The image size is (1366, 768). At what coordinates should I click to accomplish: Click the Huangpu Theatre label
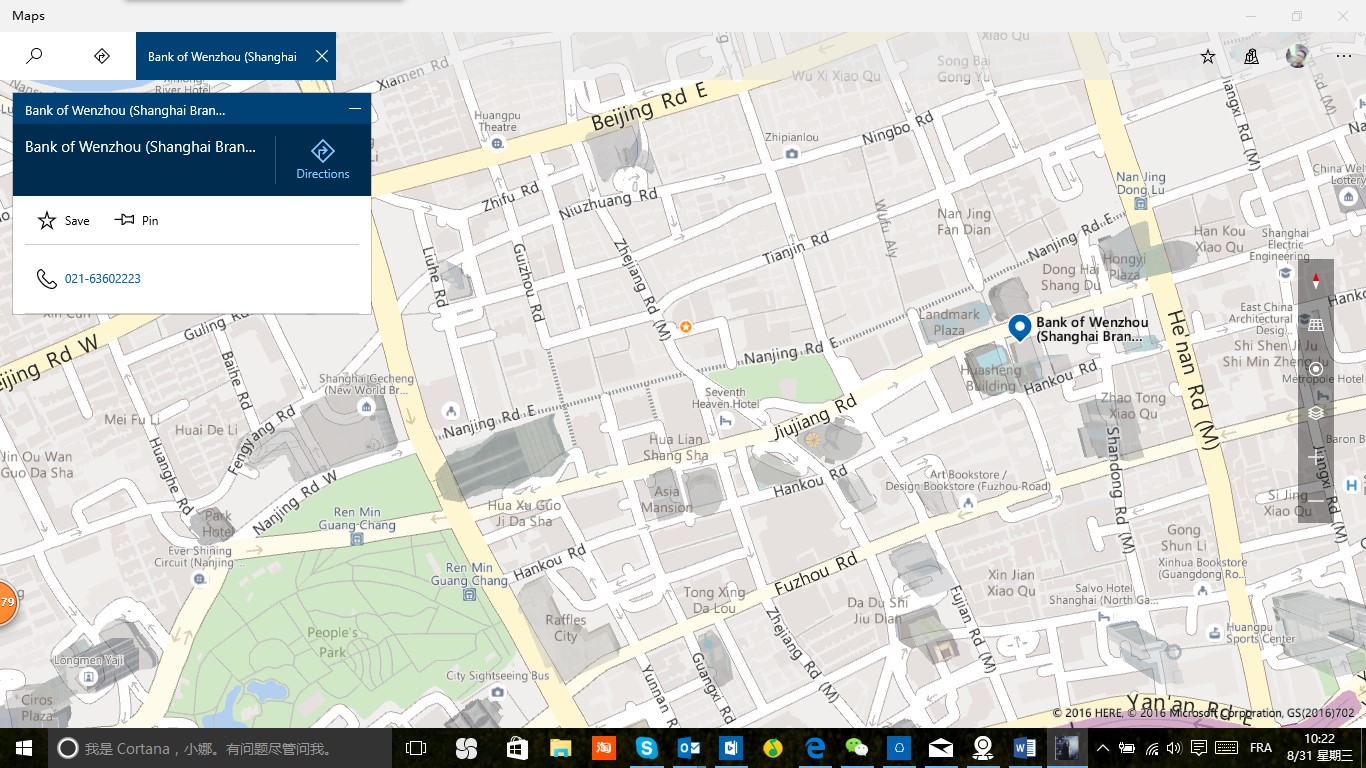click(x=498, y=121)
